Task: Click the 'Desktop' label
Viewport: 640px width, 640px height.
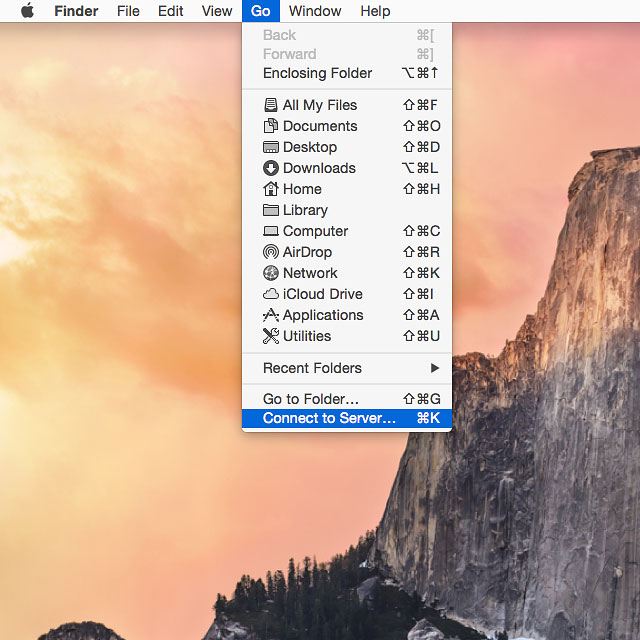Action: pos(310,147)
